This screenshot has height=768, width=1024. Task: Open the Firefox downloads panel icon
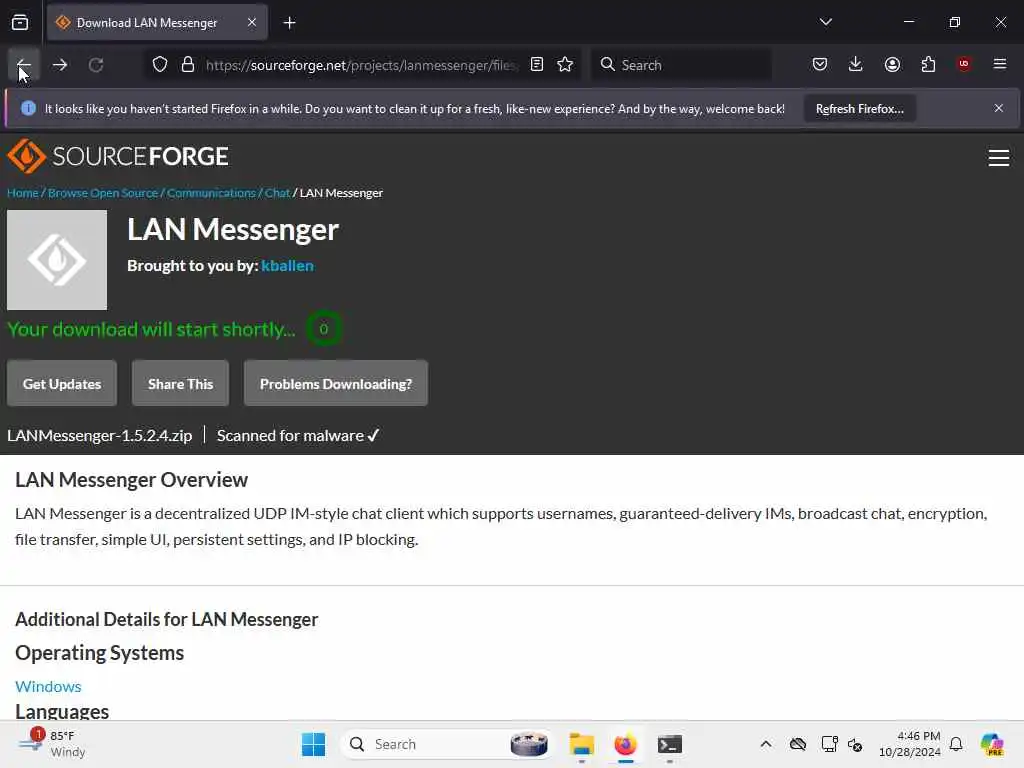tap(856, 64)
